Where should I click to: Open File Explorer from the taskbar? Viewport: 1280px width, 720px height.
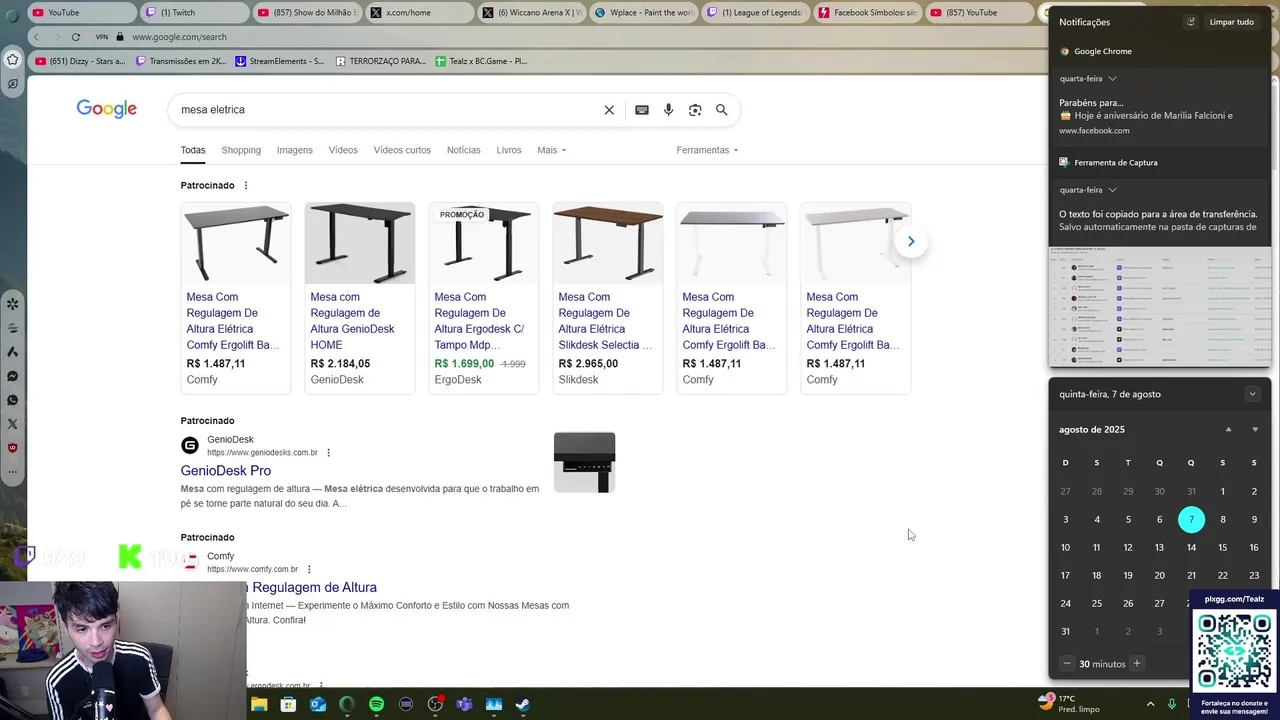click(259, 704)
